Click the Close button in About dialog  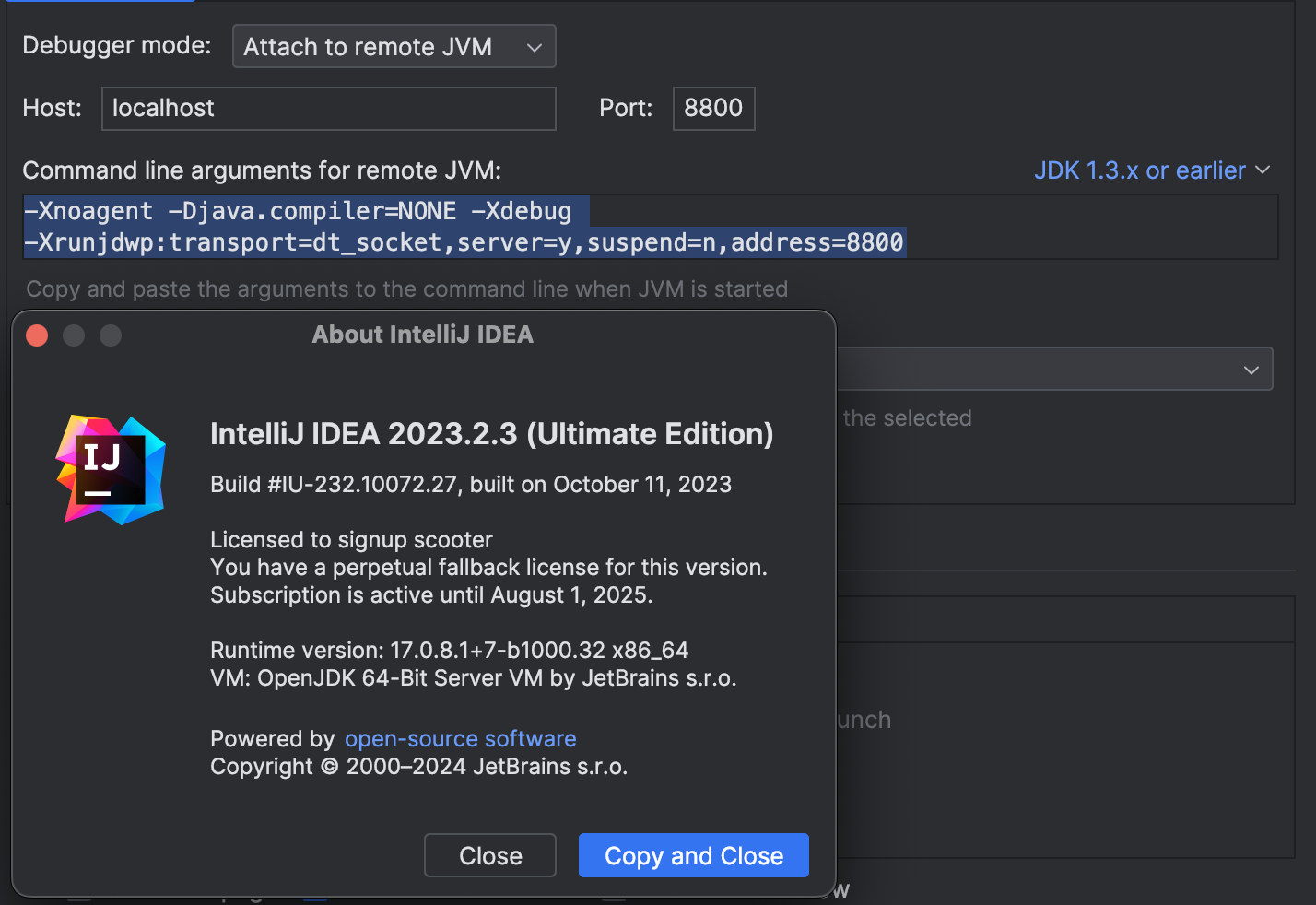click(x=489, y=856)
